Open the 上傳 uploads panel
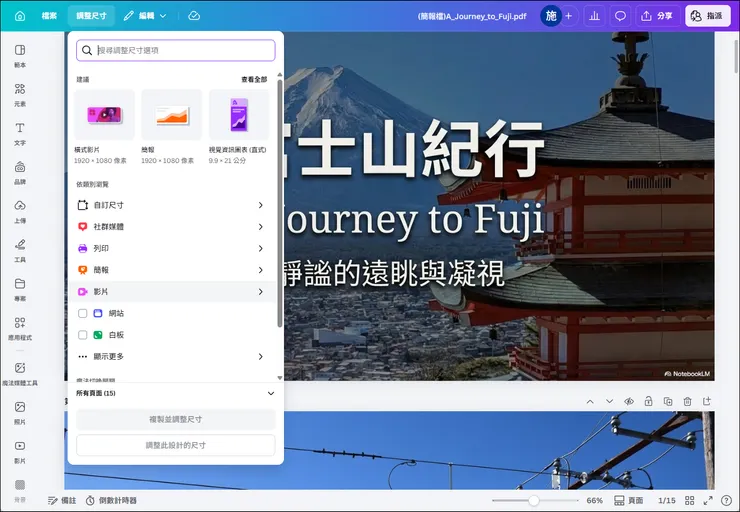The width and height of the screenshot is (740, 512). point(20,212)
